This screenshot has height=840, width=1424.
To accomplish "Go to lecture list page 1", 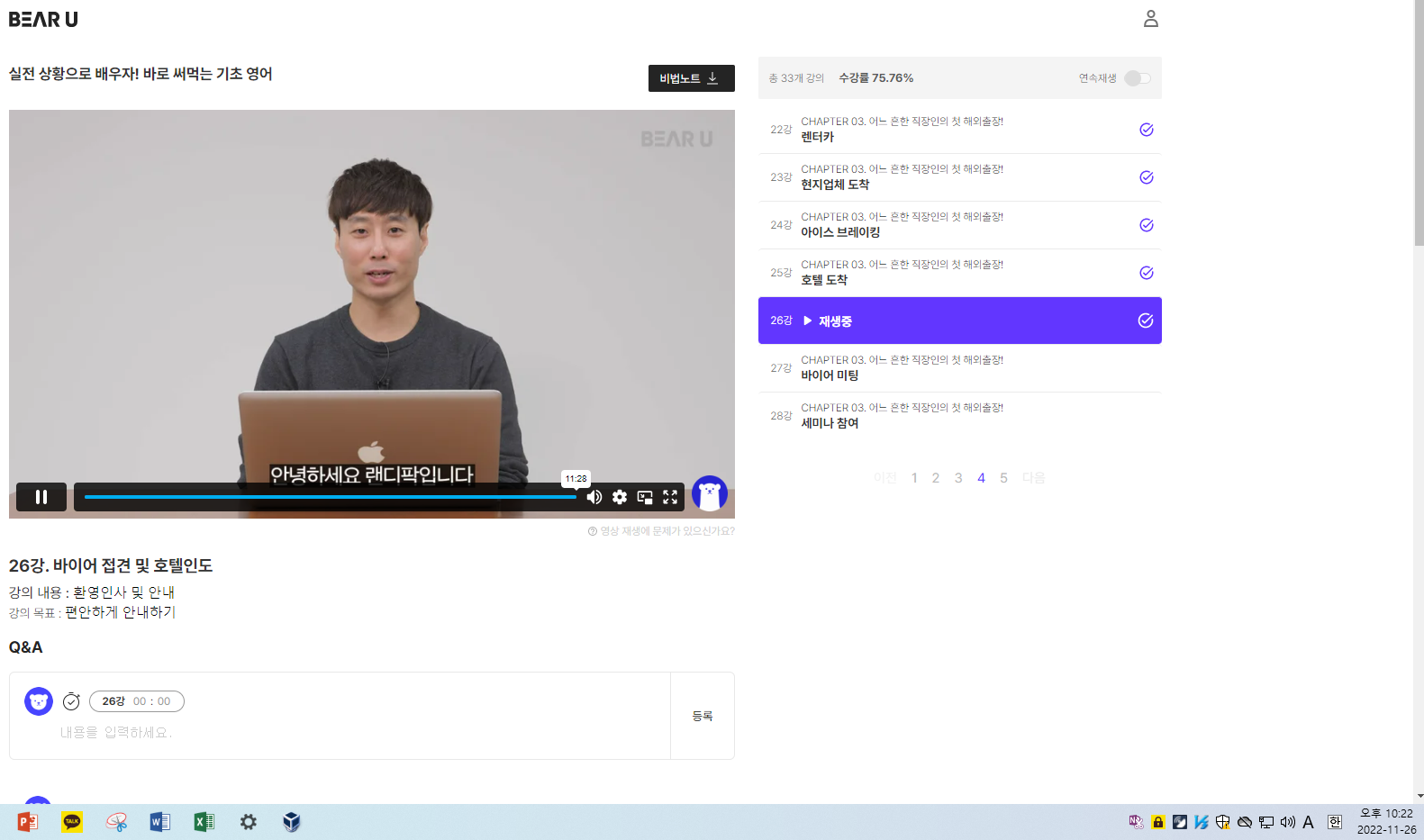I will (914, 478).
